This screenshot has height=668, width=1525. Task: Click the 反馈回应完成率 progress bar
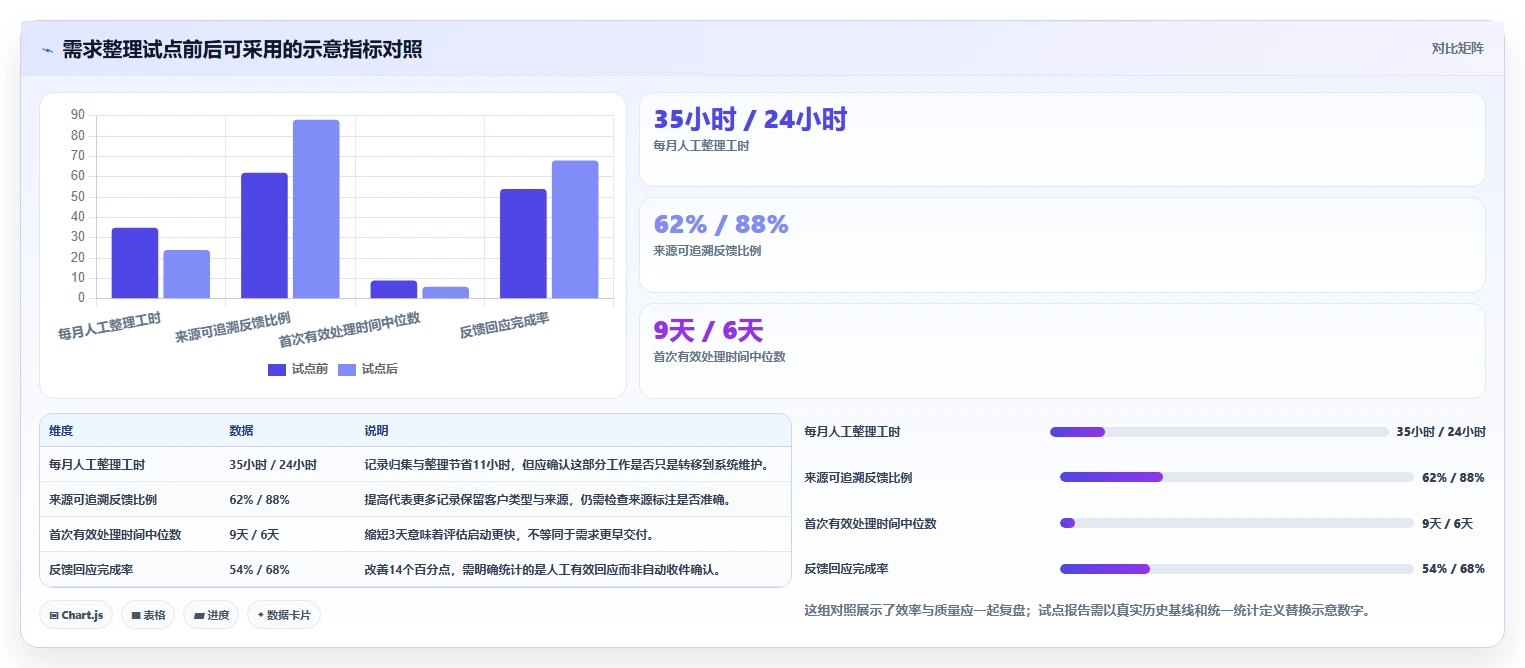coord(1237,569)
